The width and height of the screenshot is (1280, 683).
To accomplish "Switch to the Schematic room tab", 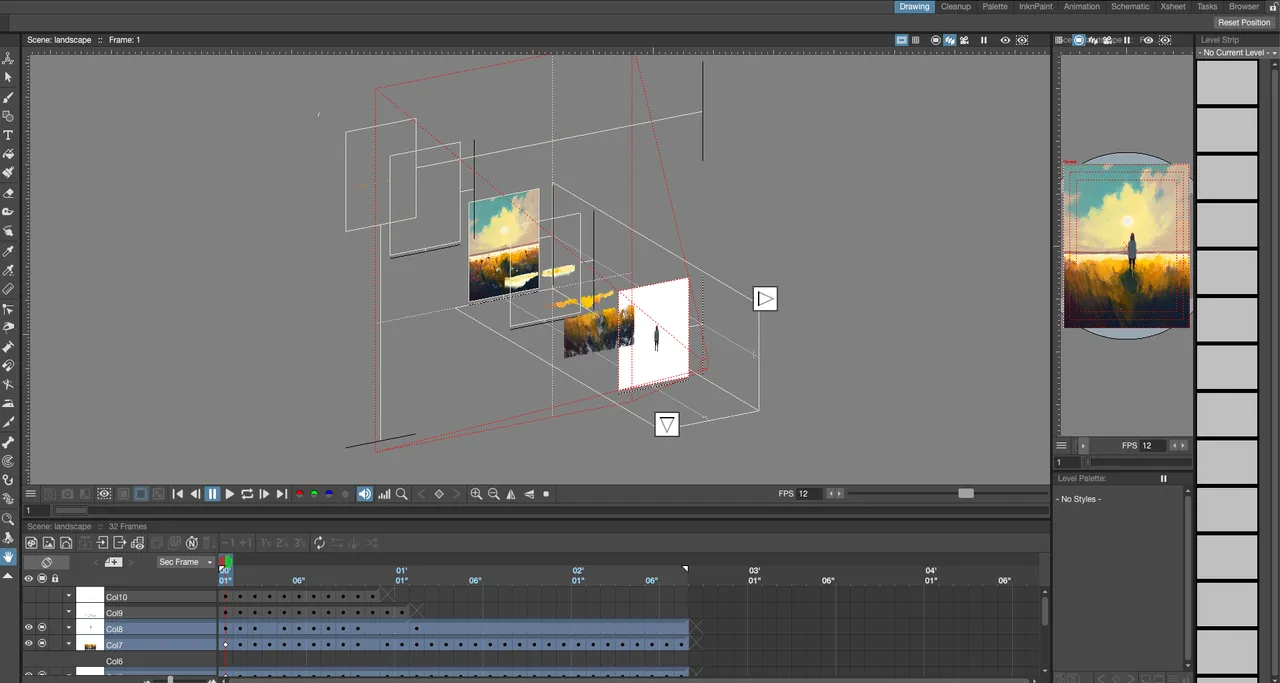I will pos(1130,7).
